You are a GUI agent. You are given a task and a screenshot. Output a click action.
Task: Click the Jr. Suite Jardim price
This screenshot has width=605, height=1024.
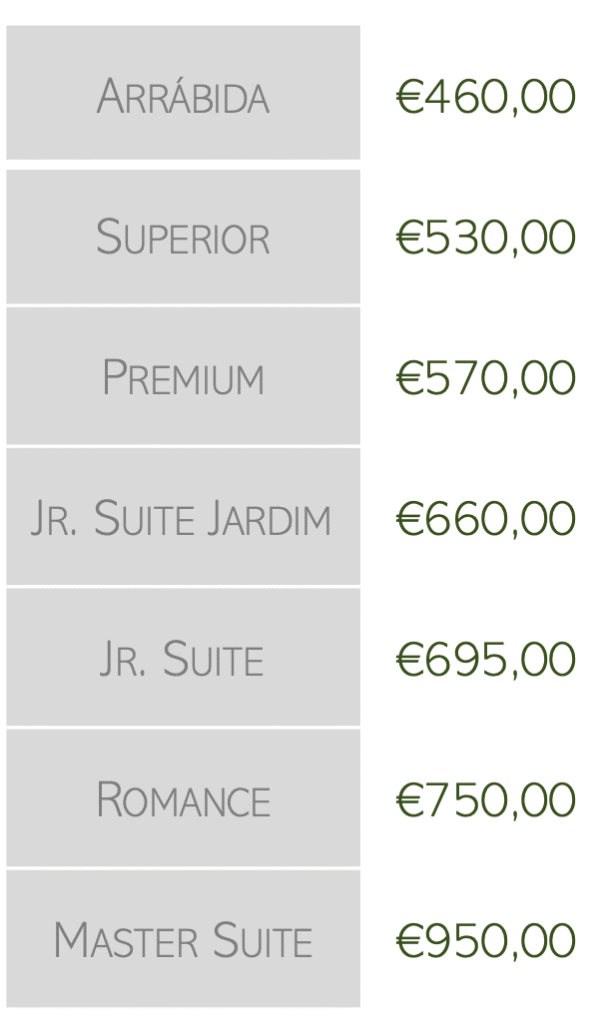pos(486,519)
